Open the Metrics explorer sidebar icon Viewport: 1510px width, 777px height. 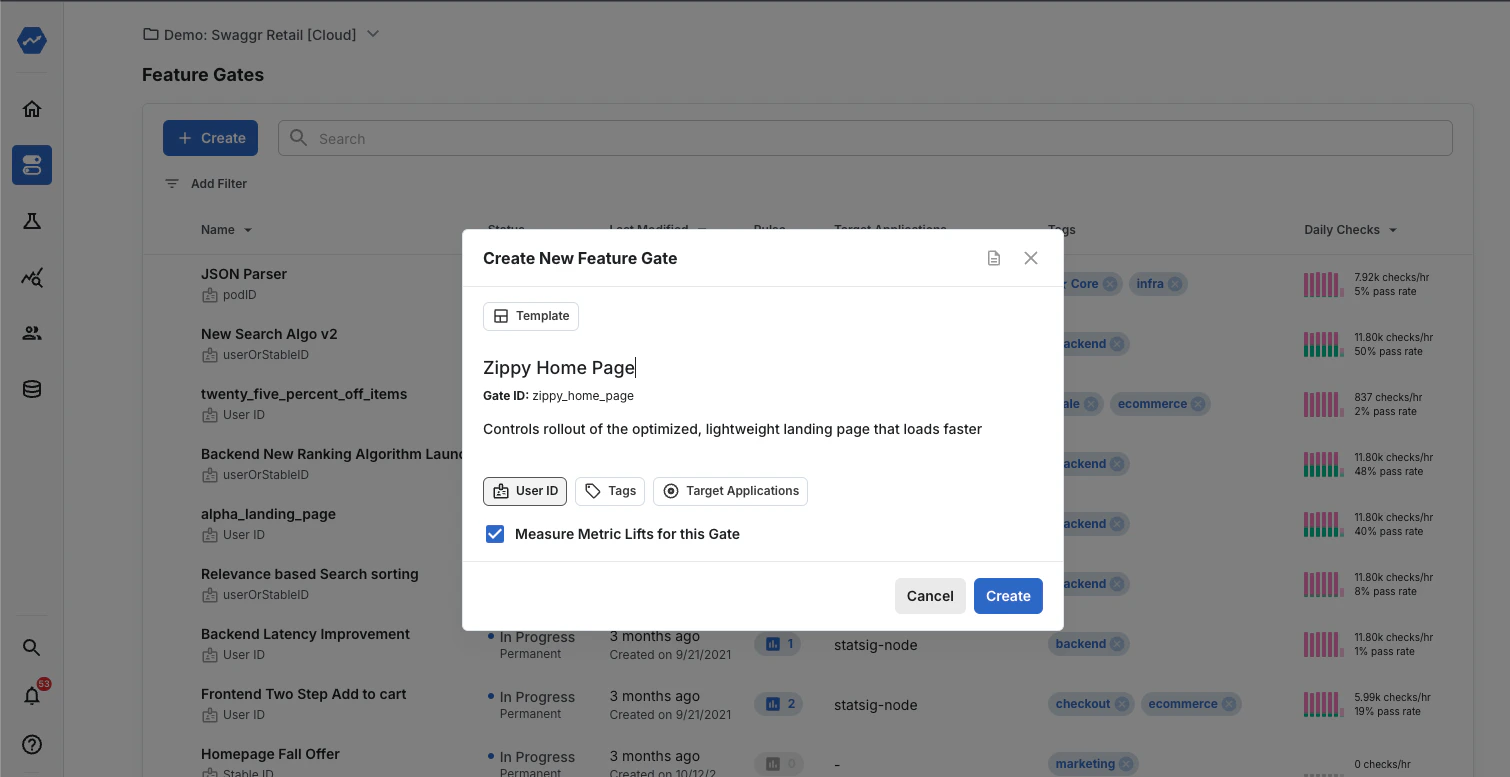point(31,277)
